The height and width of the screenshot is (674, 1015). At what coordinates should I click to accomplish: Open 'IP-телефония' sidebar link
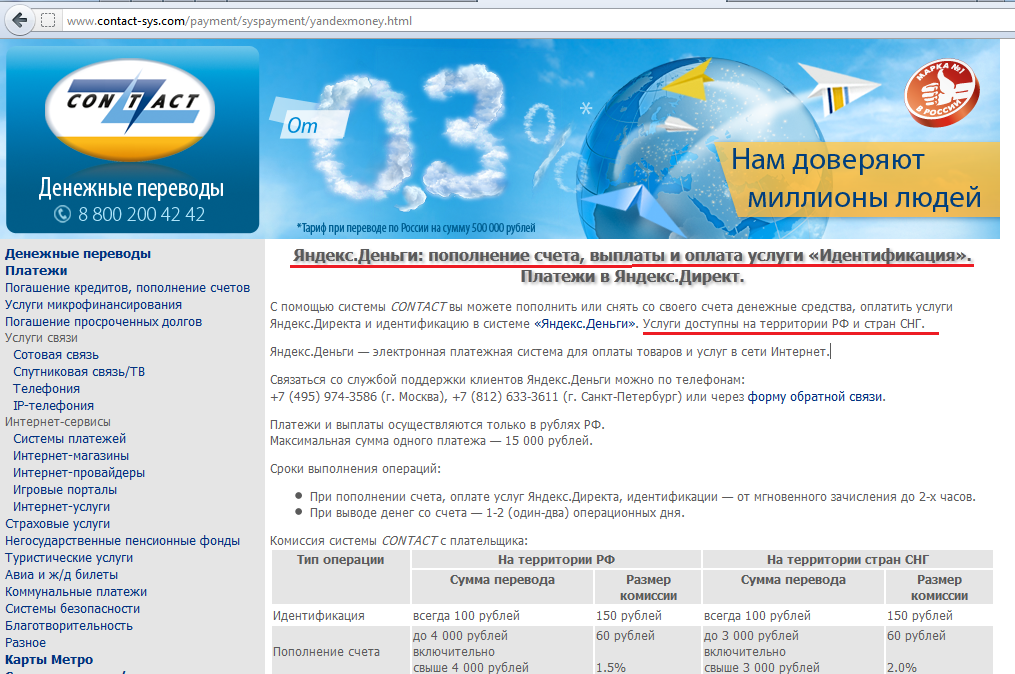(53, 406)
